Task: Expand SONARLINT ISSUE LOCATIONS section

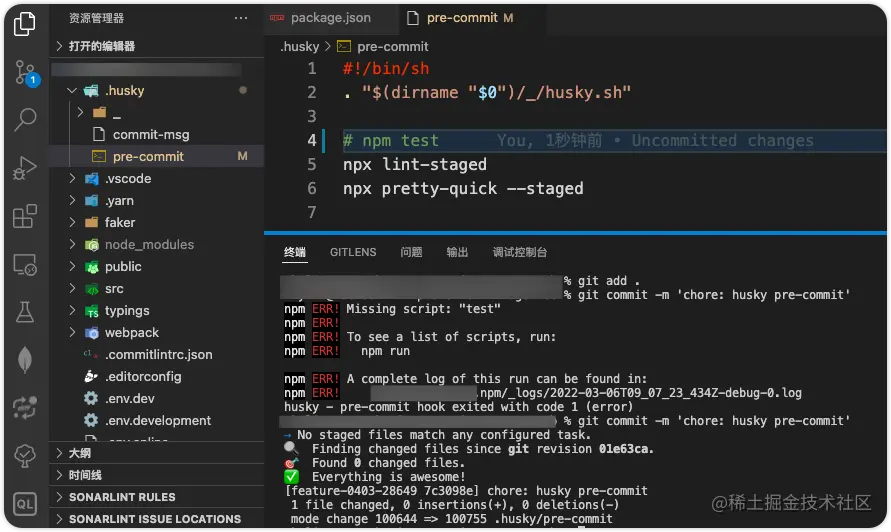Action: point(157,519)
